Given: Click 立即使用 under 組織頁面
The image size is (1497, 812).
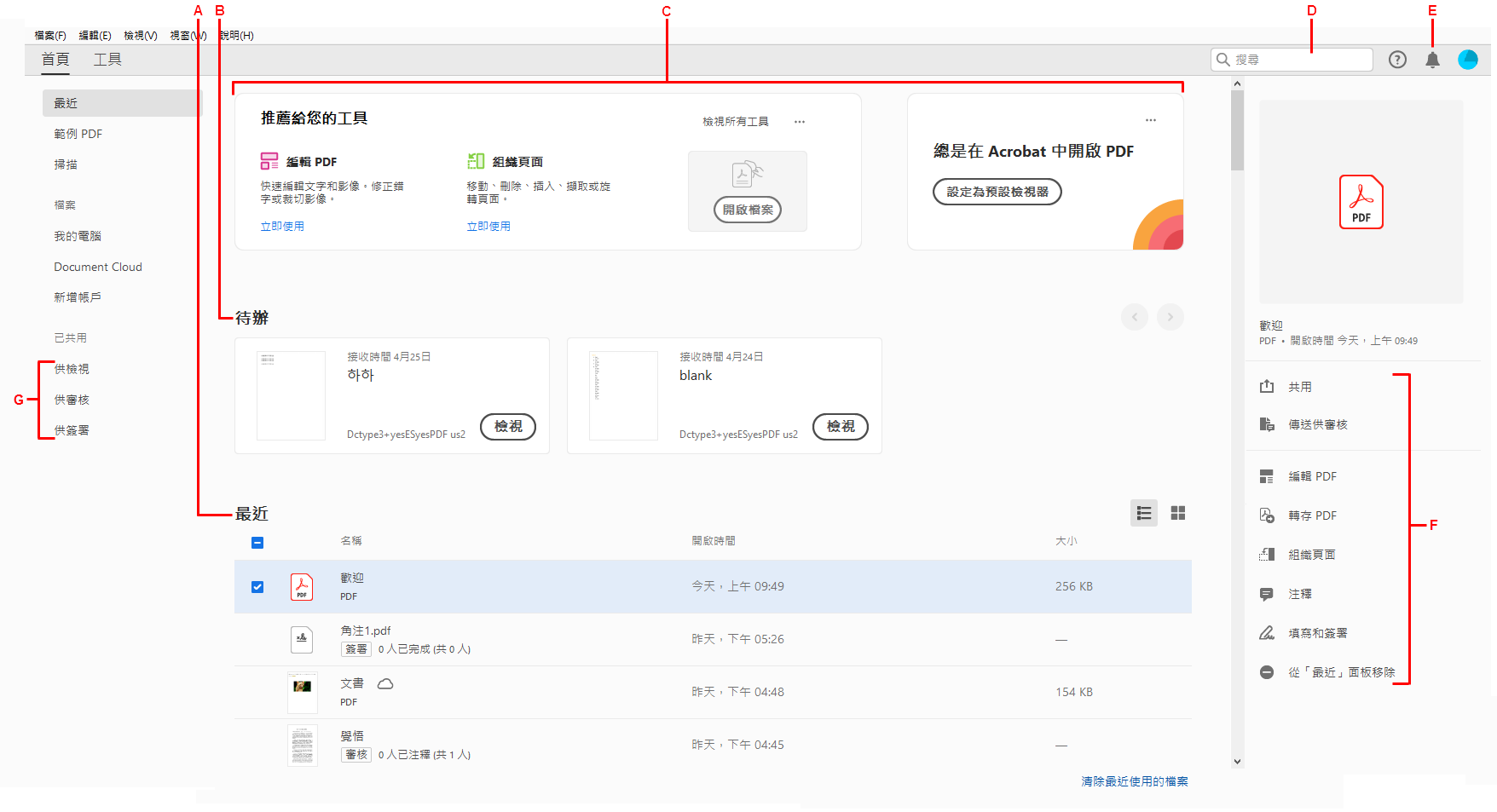Looking at the screenshot, I should (x=488, y=227).
